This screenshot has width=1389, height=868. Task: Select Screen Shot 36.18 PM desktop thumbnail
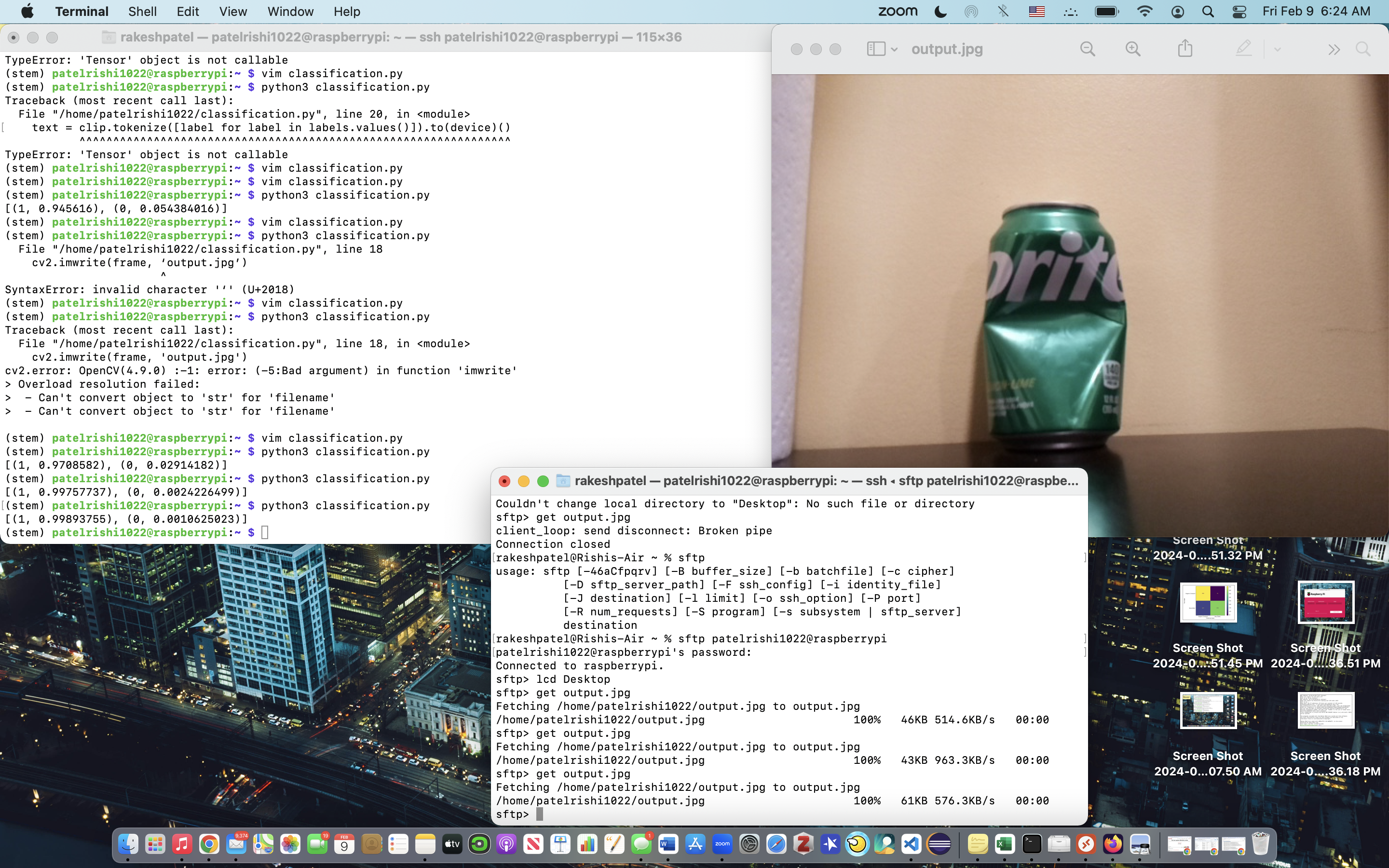point(1325,710)
